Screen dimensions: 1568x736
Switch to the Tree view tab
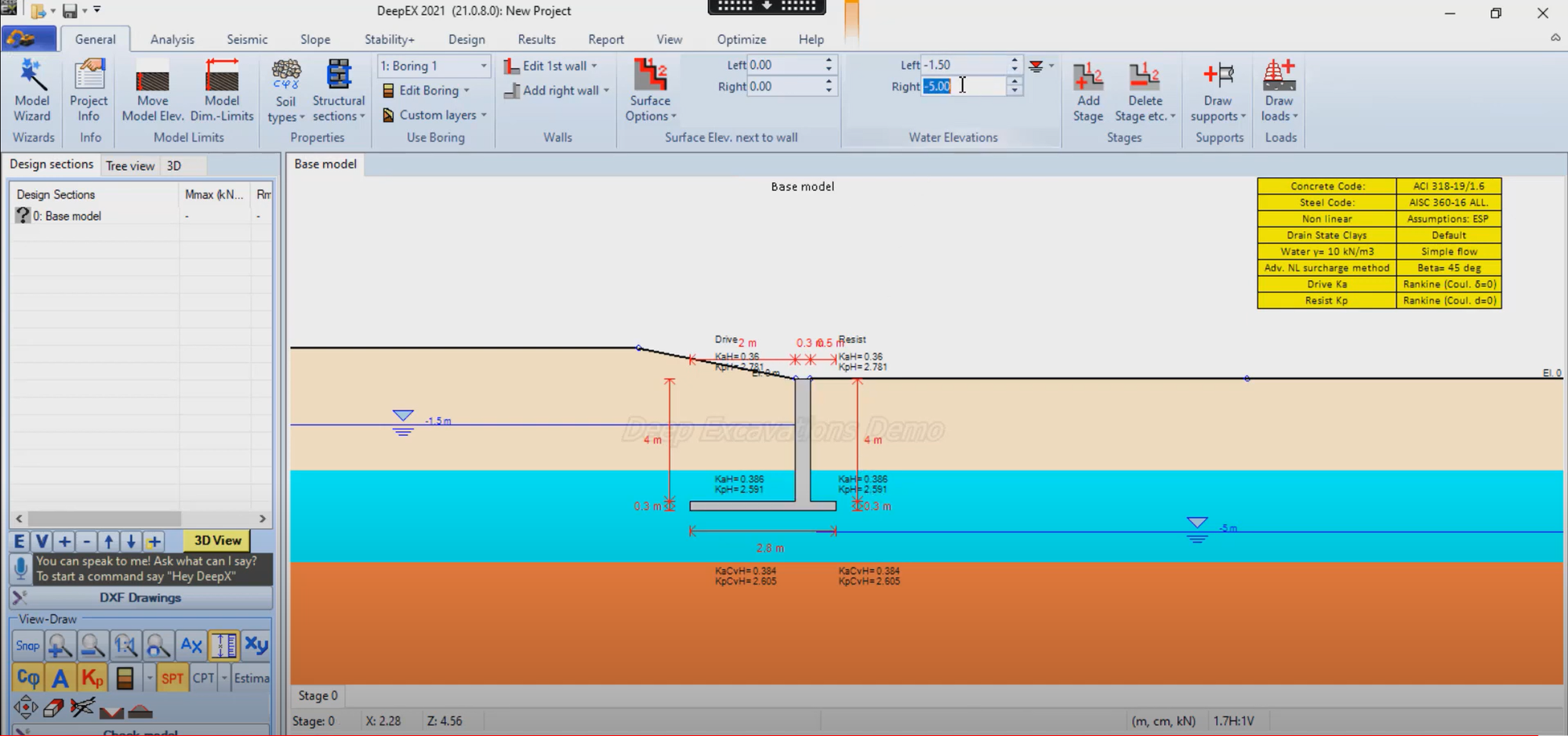click(x=130, y=165)
